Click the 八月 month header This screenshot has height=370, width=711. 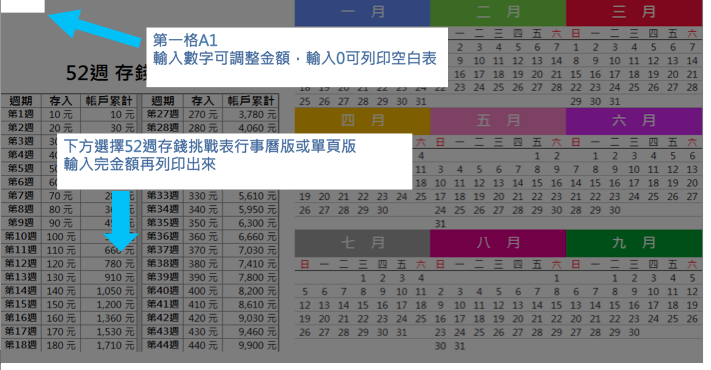click(x=498, y=243)
